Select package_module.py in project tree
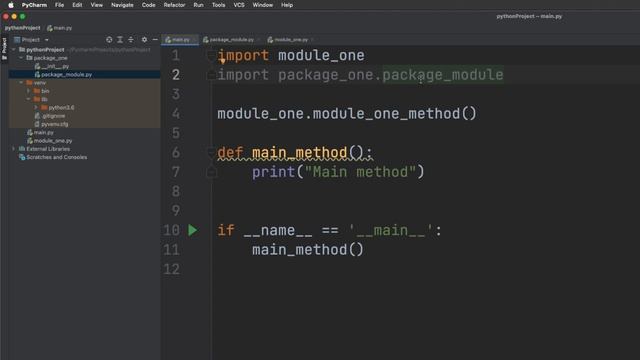640x360 pixels. pyautogui.click(x=63, y=75)
